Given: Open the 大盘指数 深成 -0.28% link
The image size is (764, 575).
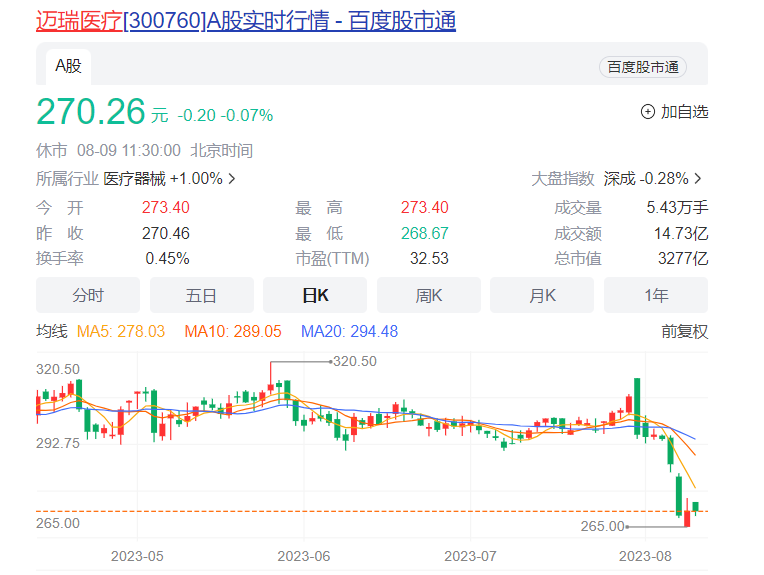Looking at the screenshot, I should pyautogui.click(x=616, y=179).
